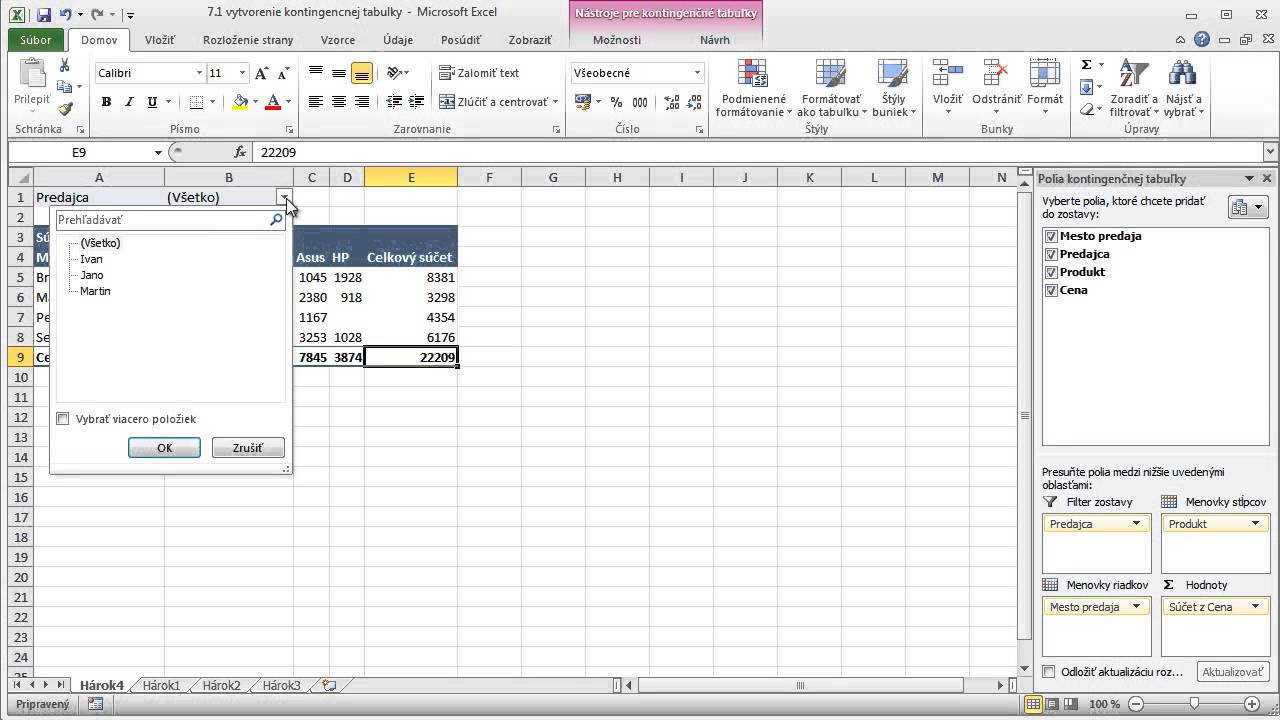Click the zoom slider handle in status bar
The image size is (1280, 720).
click(1194, 704)
